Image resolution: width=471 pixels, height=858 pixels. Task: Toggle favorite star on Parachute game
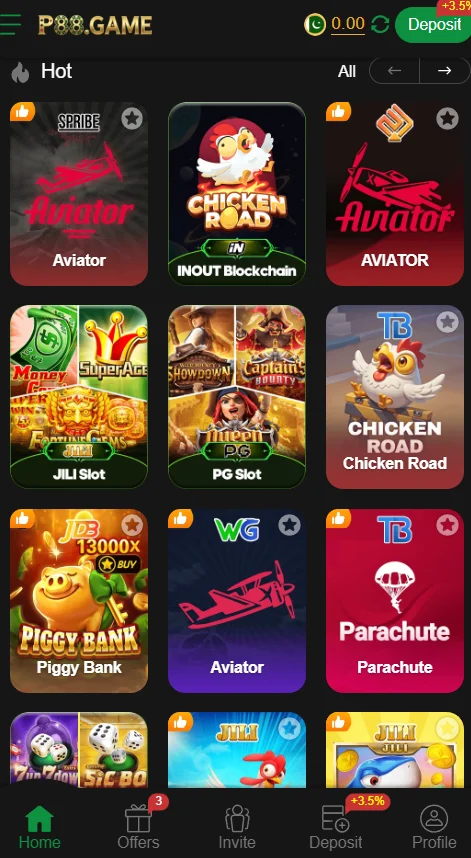[x=447, y=525]
